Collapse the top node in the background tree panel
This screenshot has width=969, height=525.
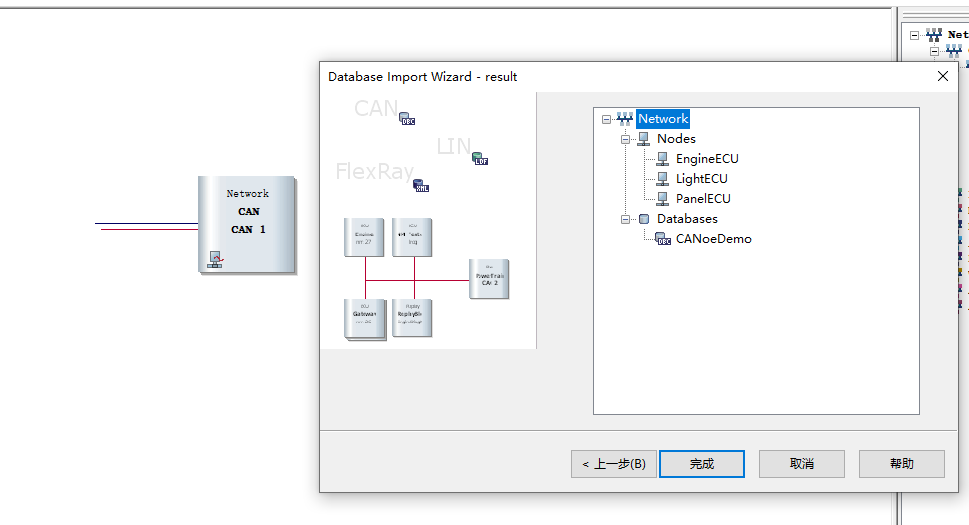[x=915, y=35]
